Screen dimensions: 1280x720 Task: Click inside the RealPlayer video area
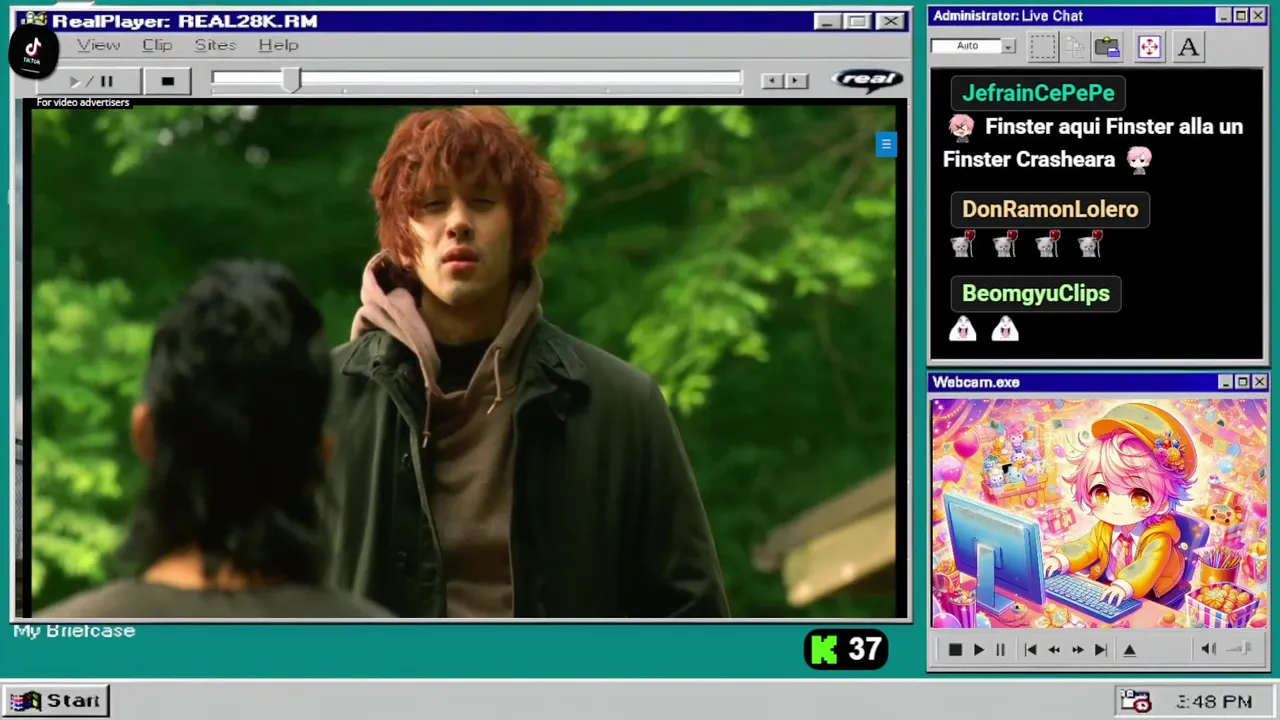point(464,362)
